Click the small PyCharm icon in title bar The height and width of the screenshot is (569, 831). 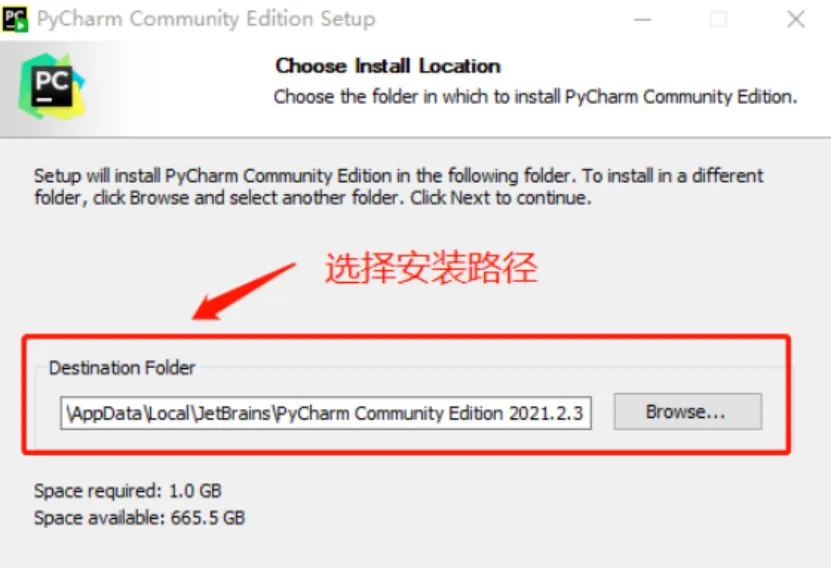(x=15, y=19)
